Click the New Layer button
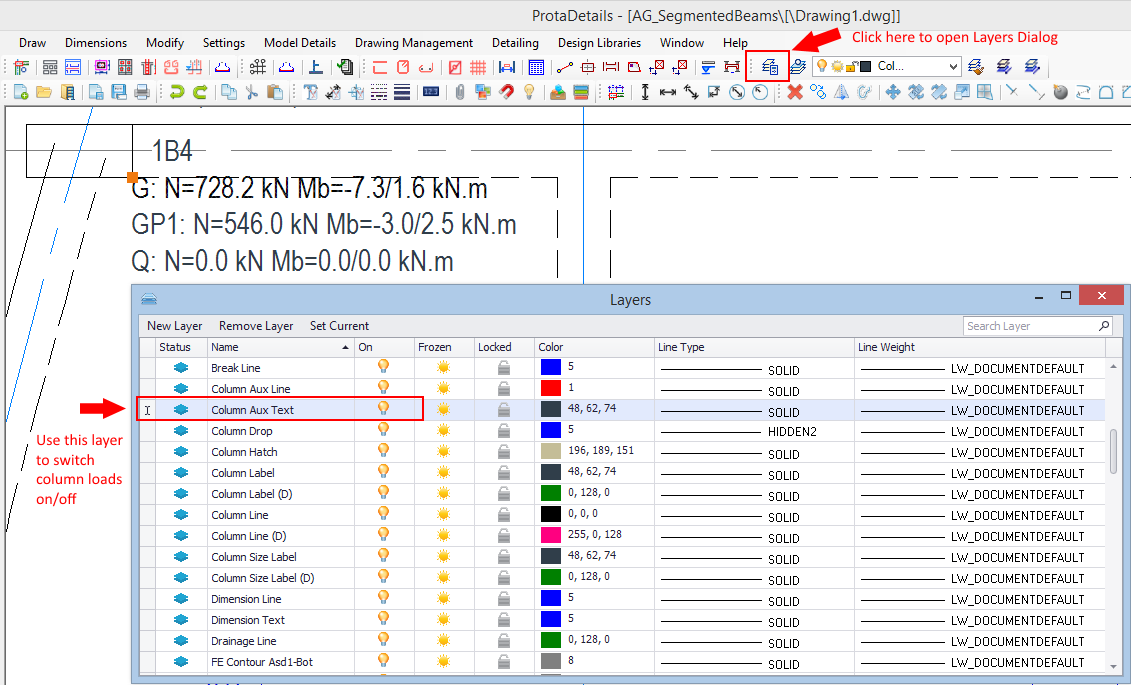 174,326
